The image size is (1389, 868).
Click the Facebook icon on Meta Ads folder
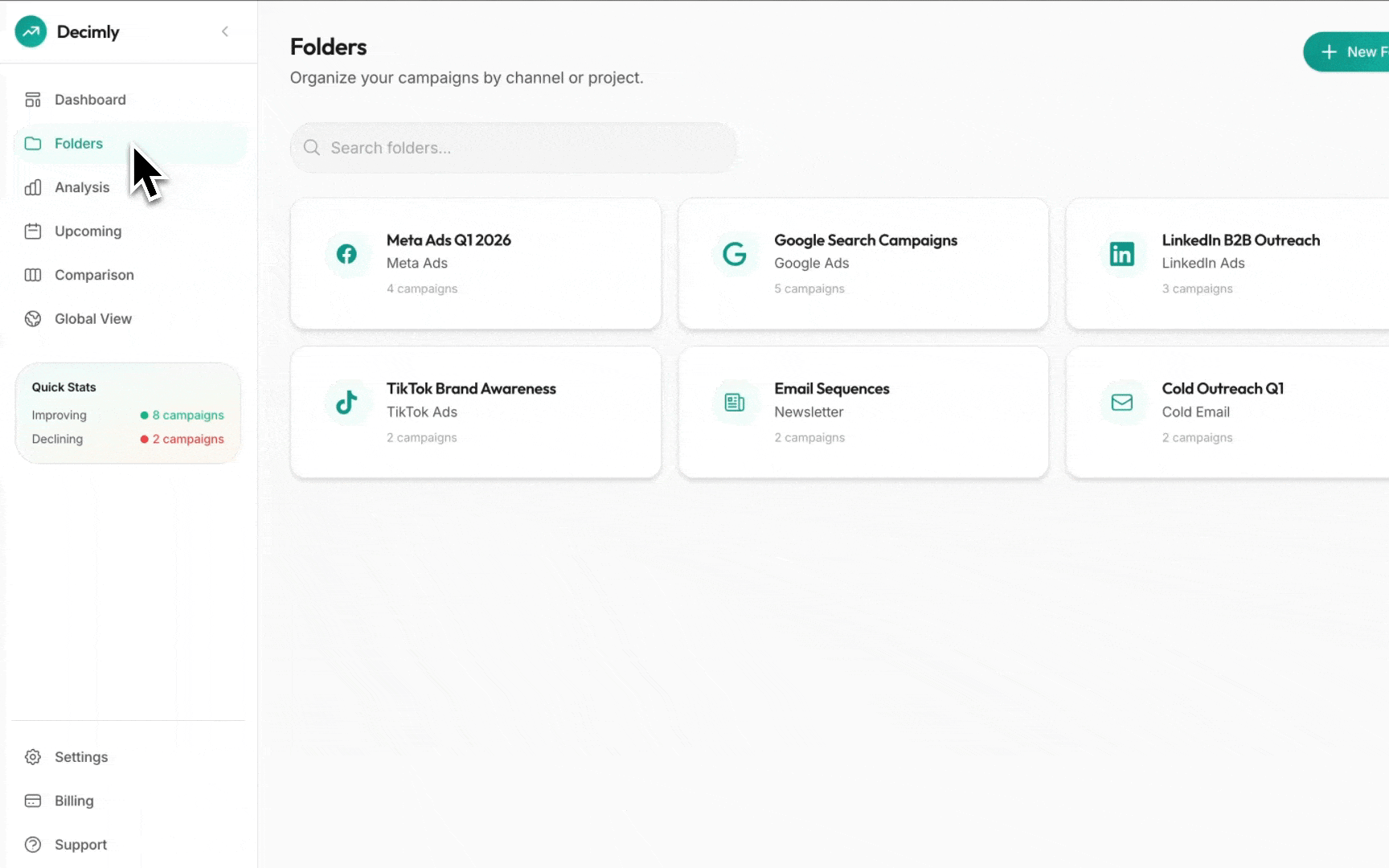click(346, 255)
